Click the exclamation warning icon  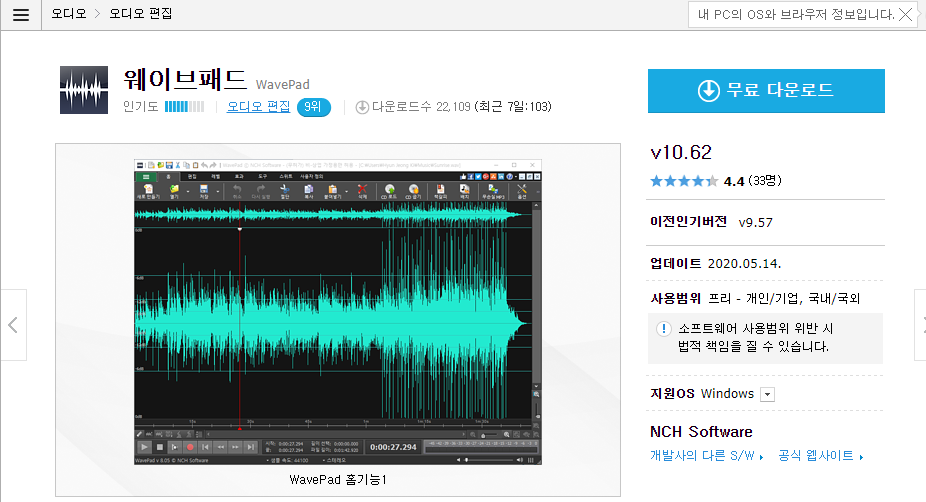664,328
